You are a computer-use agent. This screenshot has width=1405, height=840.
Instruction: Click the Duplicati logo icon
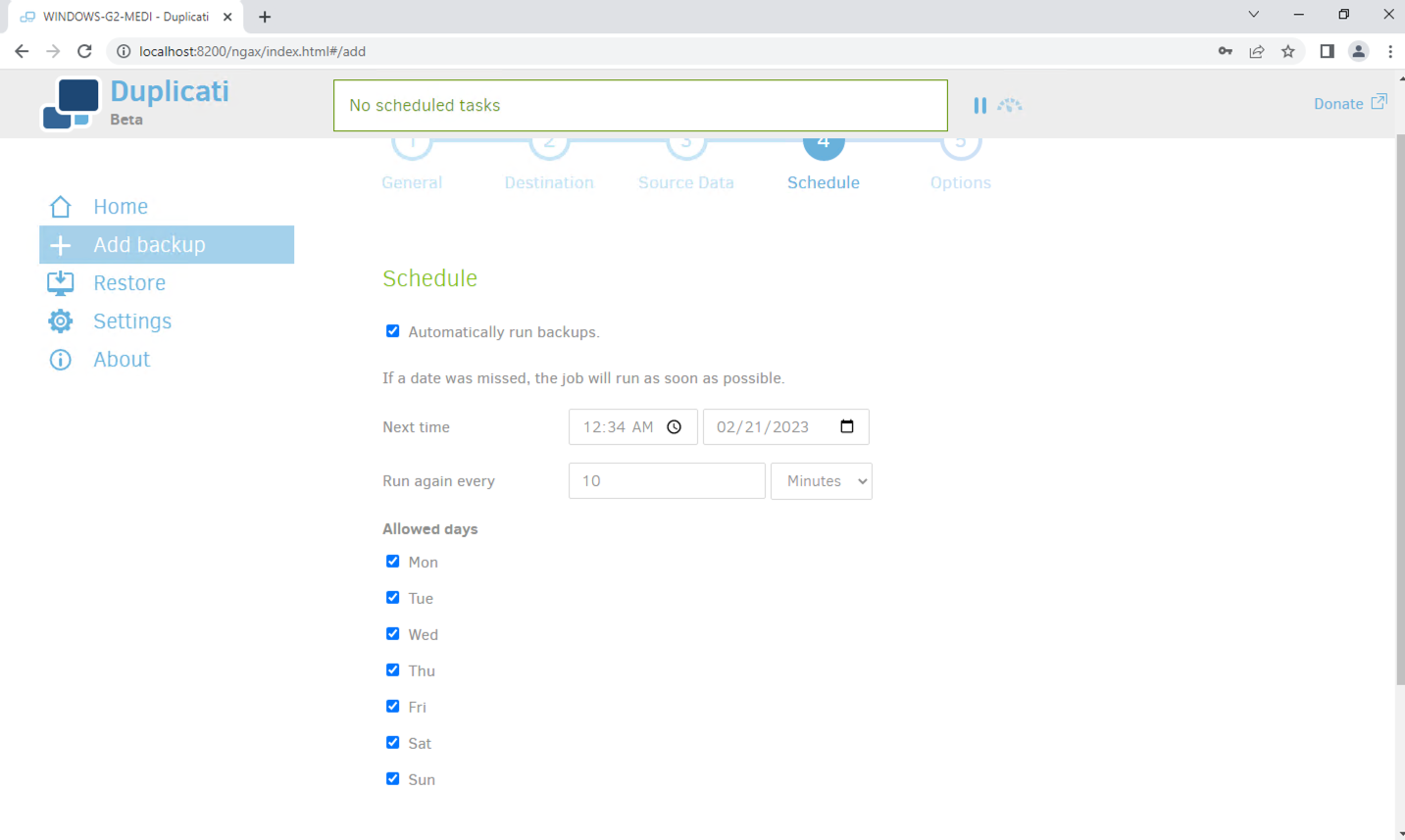(x=71, y=104)
